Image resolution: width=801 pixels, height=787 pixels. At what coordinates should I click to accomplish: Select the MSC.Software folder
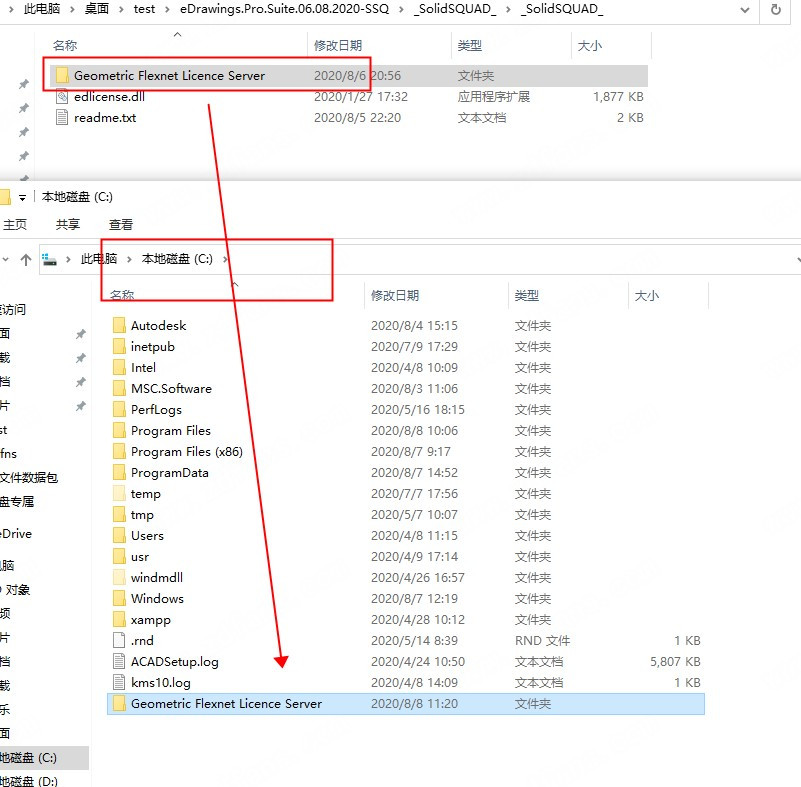[408, 389]
